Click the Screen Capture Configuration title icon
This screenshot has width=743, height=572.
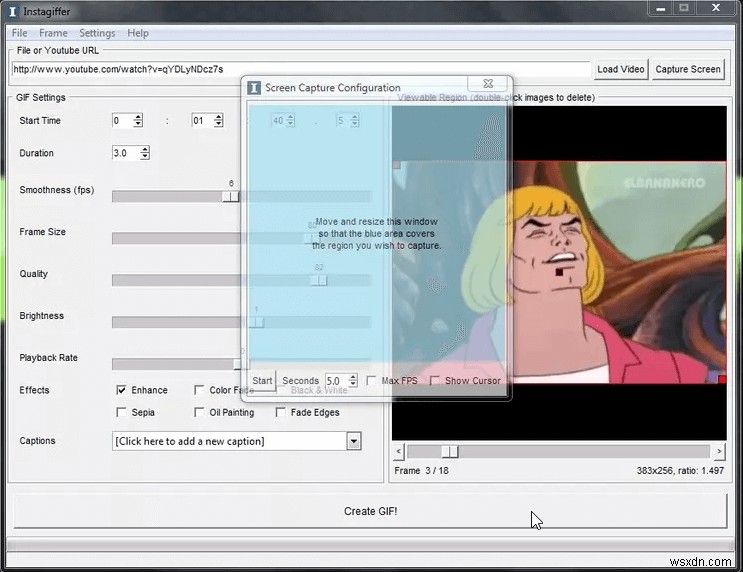click(x=254, y=88)
